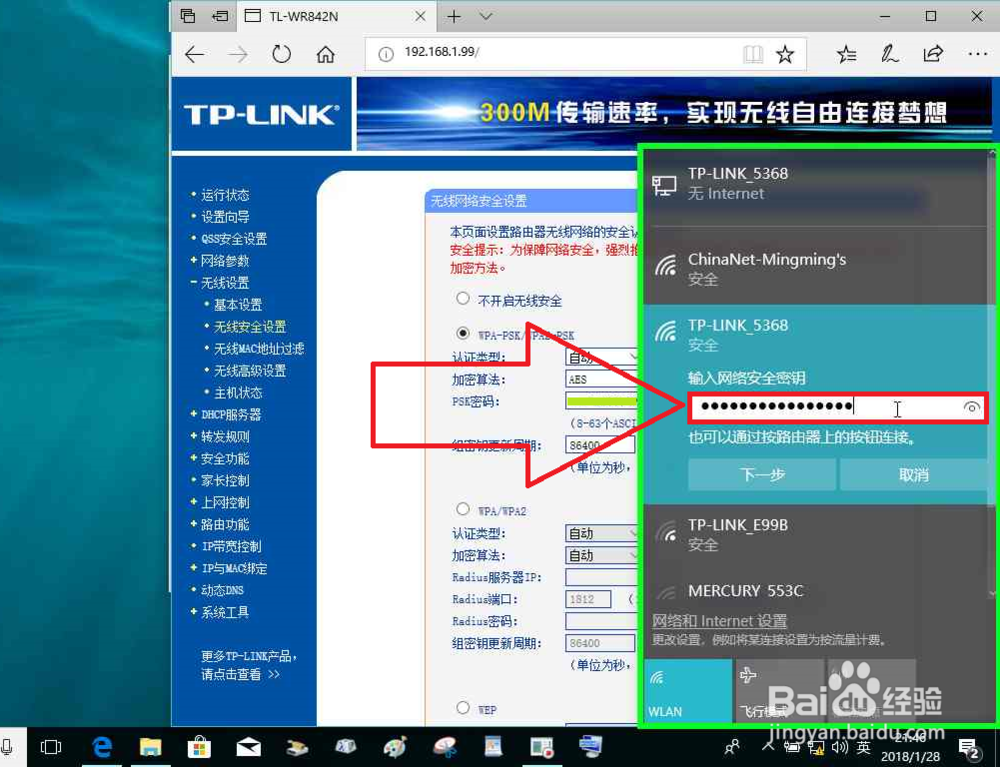Expand 网络参数 menu section
Screen dimensions: 1000x767
pos(224,261)
